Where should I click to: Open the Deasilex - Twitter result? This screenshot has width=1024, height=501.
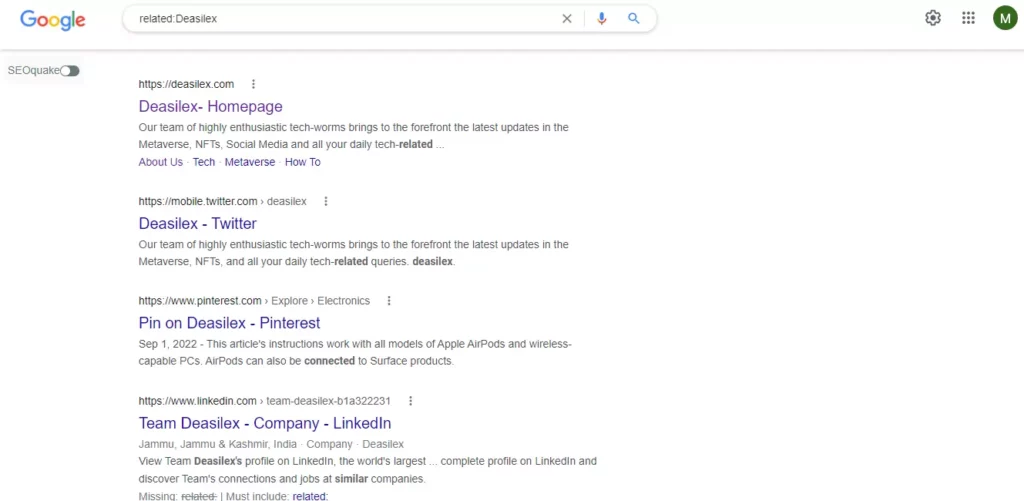click(197, 223)
